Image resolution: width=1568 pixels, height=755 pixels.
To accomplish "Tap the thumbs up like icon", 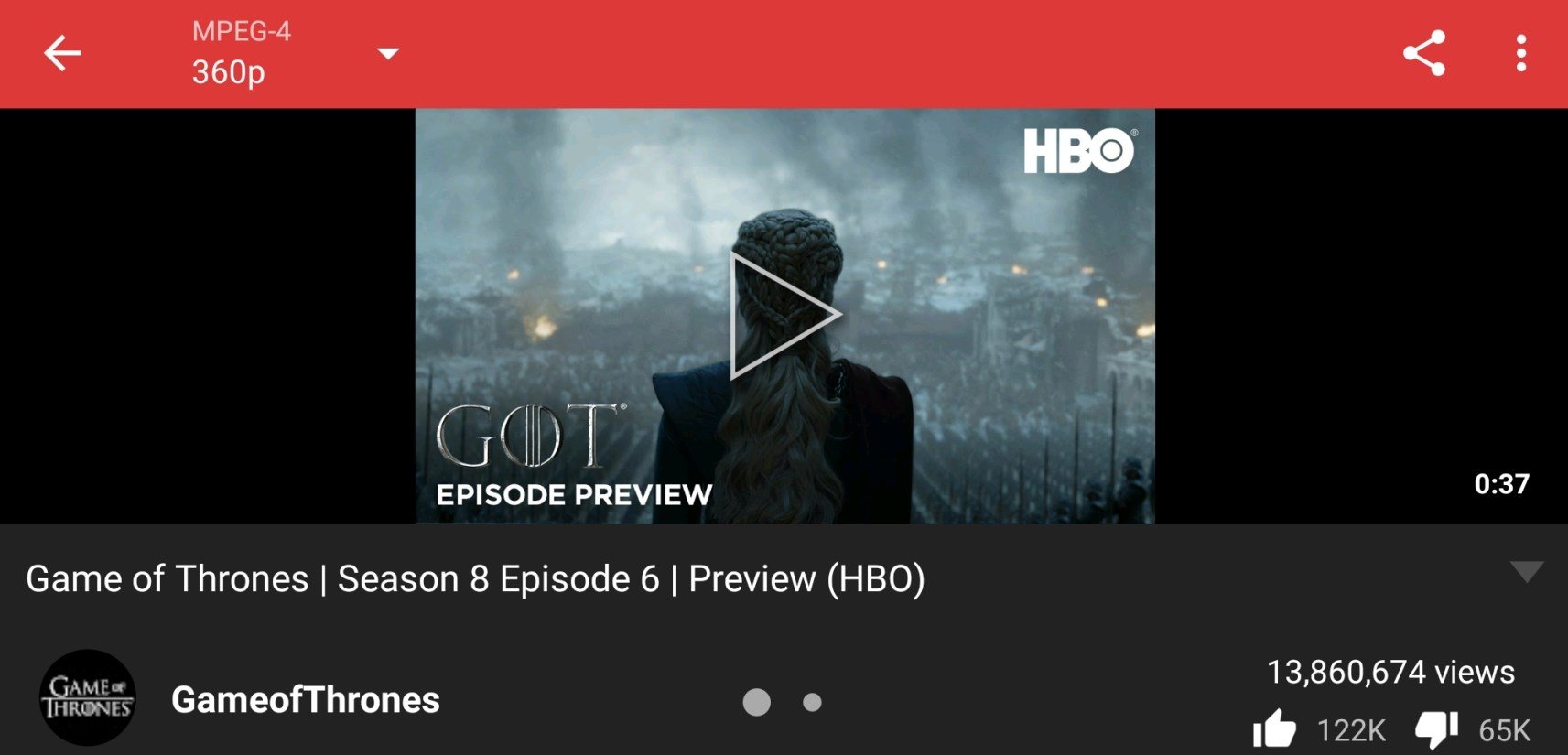I will tap(1274, 729).
